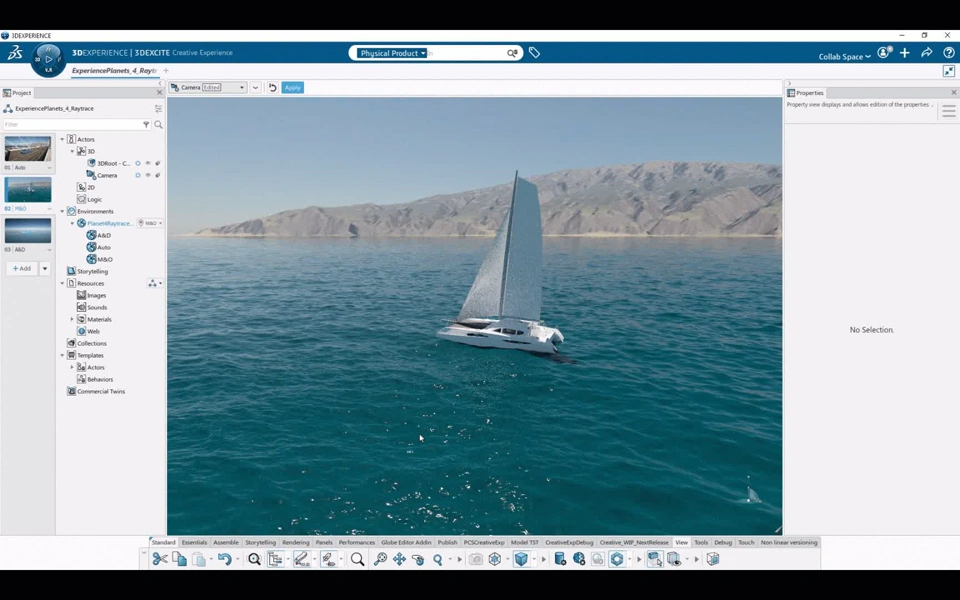Click the wireframe isometric view icon
Image resolution: width=960 pixels, height=600 pixels.
pyautogui.click(x=495, y=559)
